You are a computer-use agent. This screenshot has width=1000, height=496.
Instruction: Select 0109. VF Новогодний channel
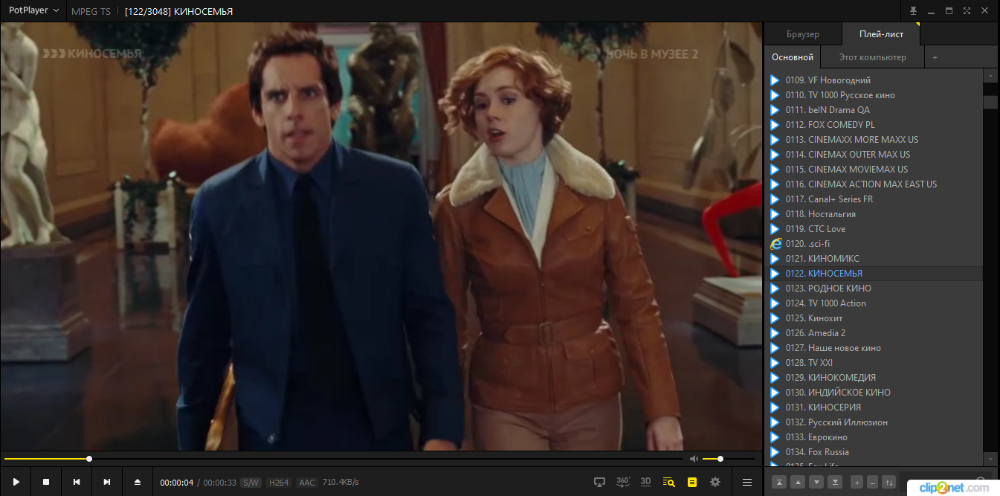(873, 80)
